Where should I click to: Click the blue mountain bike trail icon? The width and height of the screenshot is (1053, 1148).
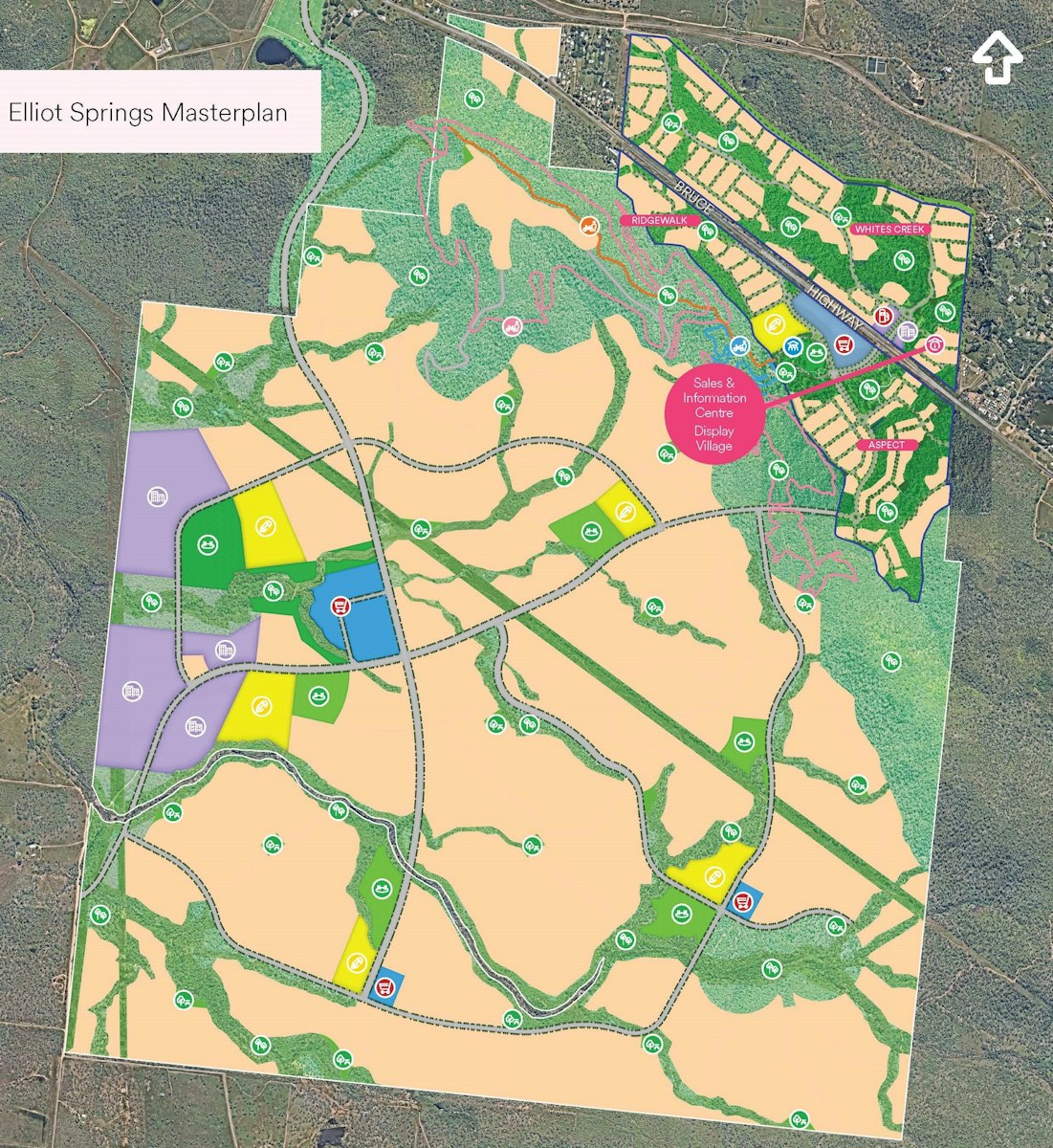738,344
